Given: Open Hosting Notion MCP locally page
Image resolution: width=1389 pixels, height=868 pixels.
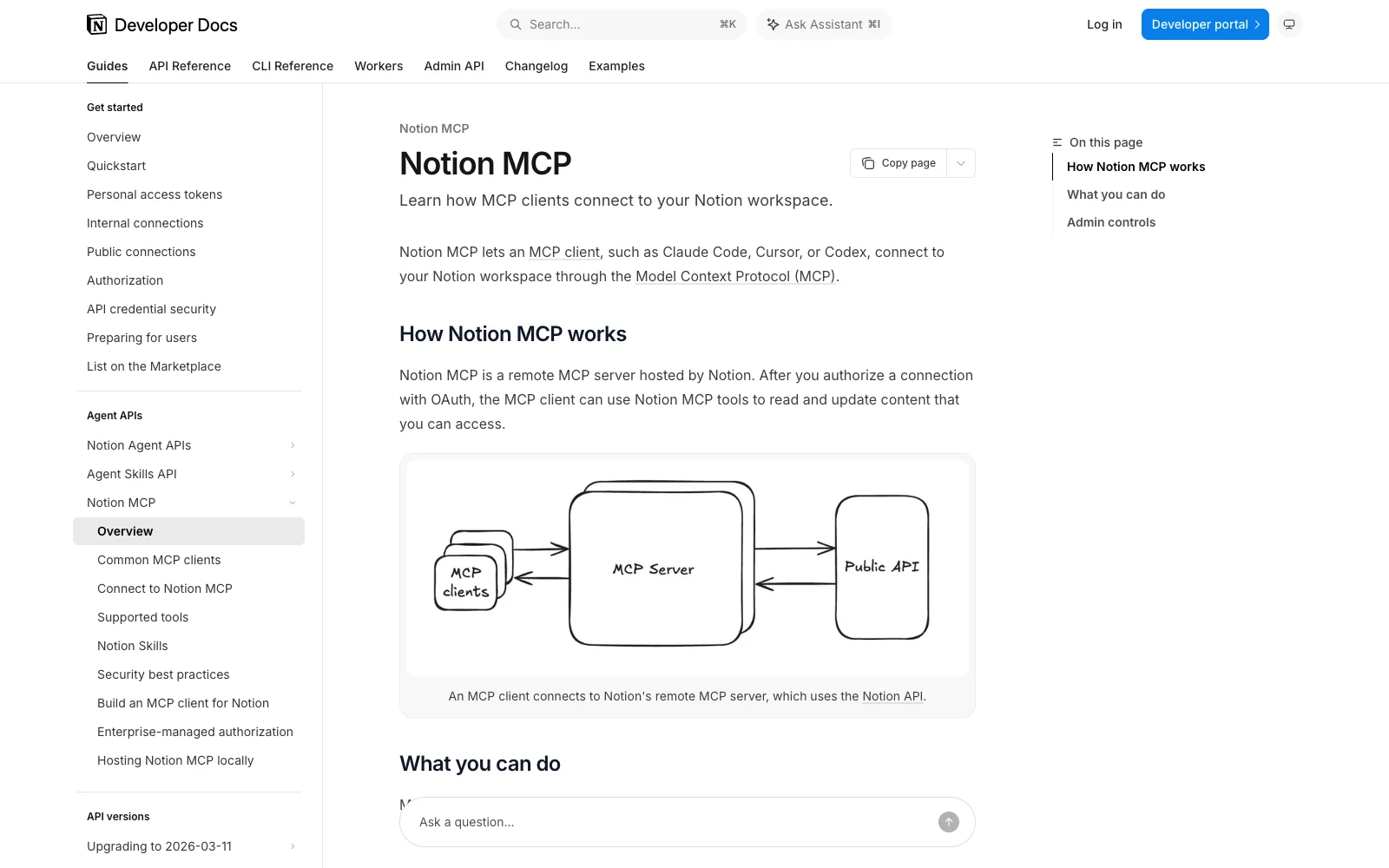Looking at the screenshot, I should (175, 760).
